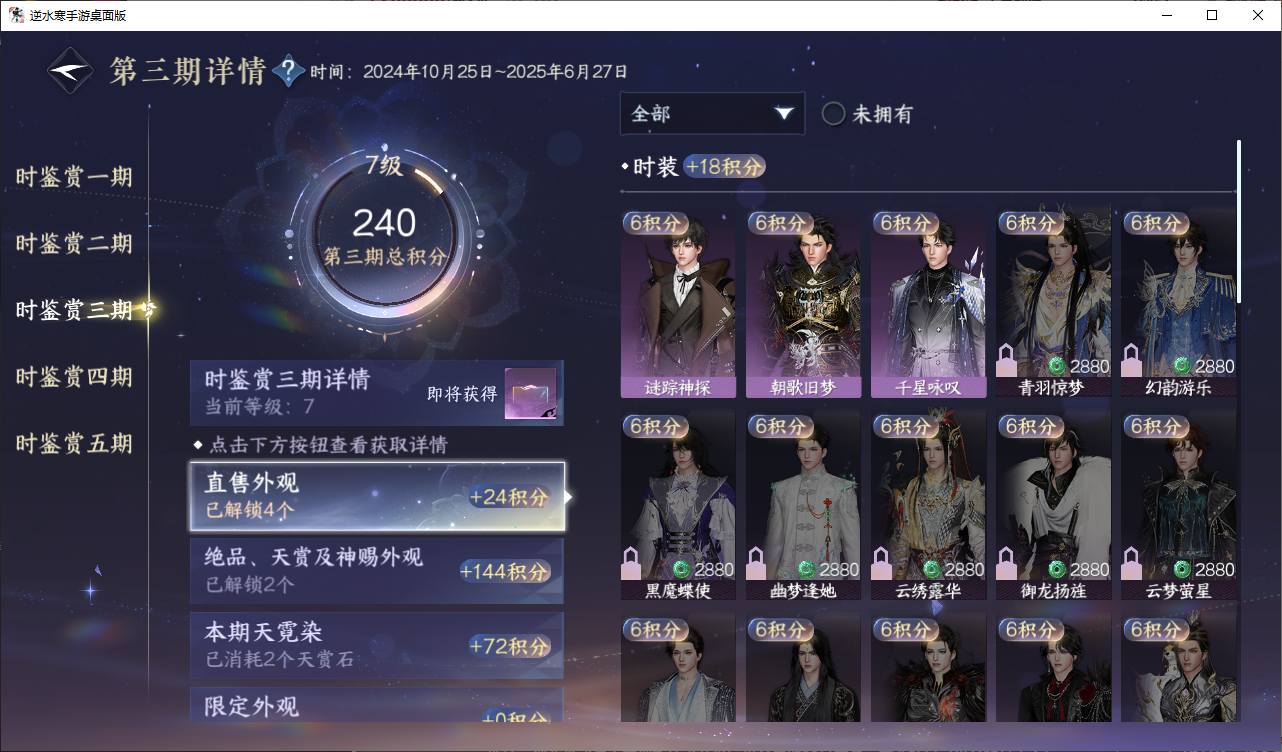The width and height of the screenshot is (1282, 752).
Task: Click the lock icon on 云绣露华
Action: (882, 564)
